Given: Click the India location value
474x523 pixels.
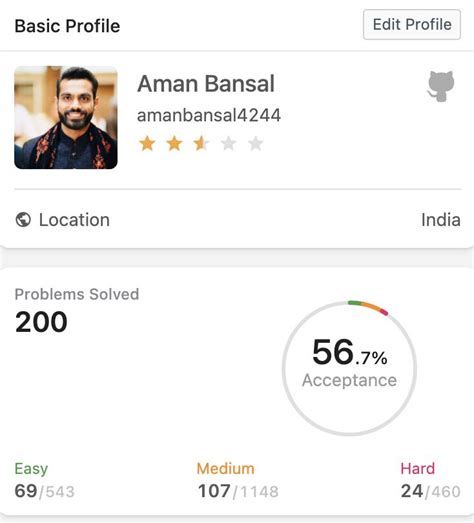Looking at the screenshot, I should click(x=441, y=220).
